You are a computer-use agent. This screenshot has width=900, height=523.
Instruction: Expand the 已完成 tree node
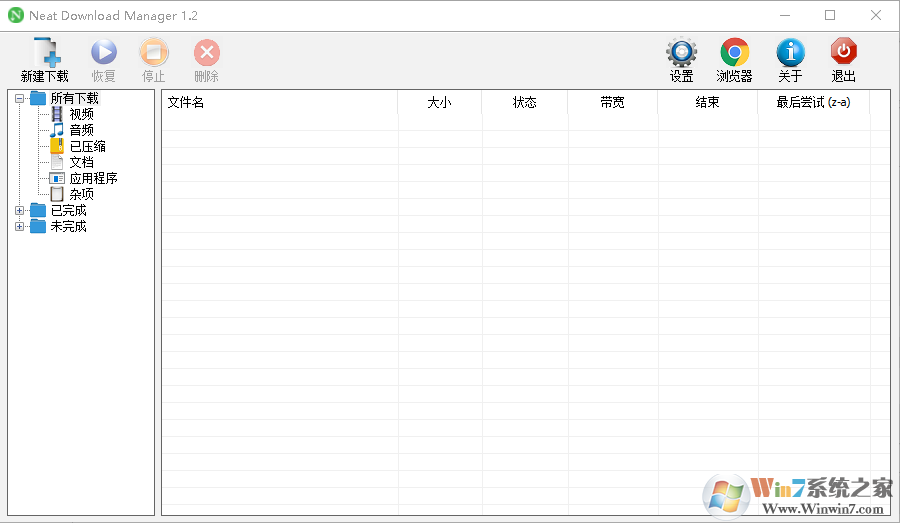pyautogui.click(x=19, y=210)
